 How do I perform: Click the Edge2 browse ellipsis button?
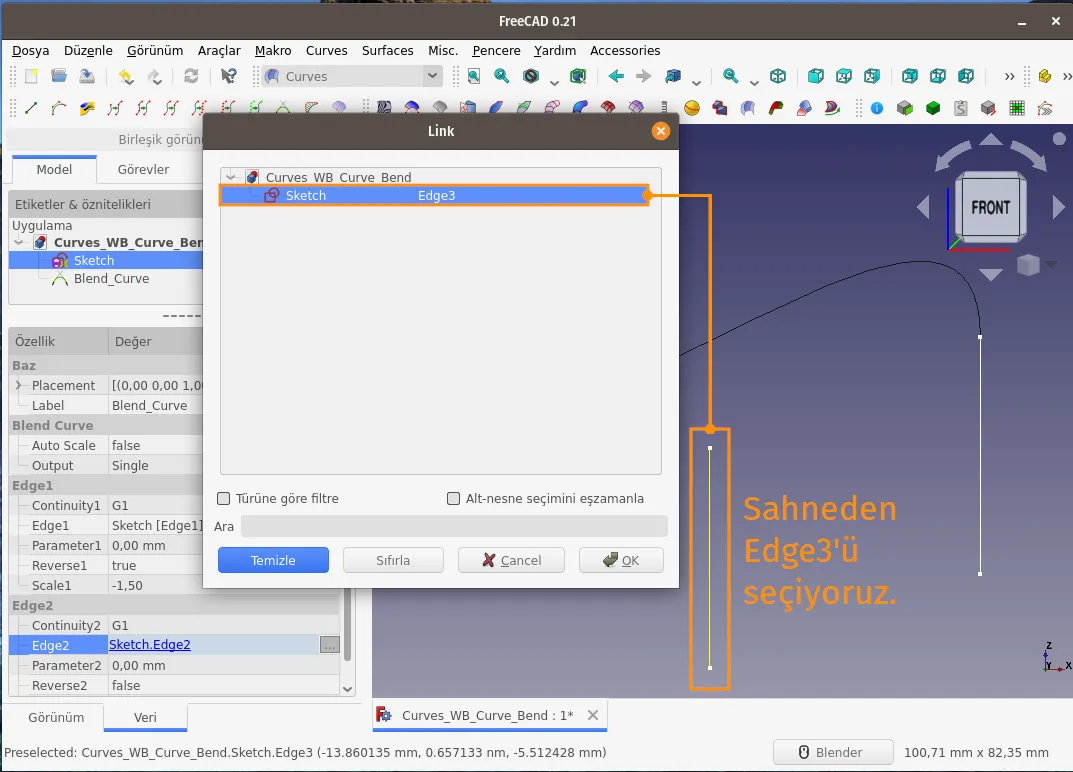330,645
